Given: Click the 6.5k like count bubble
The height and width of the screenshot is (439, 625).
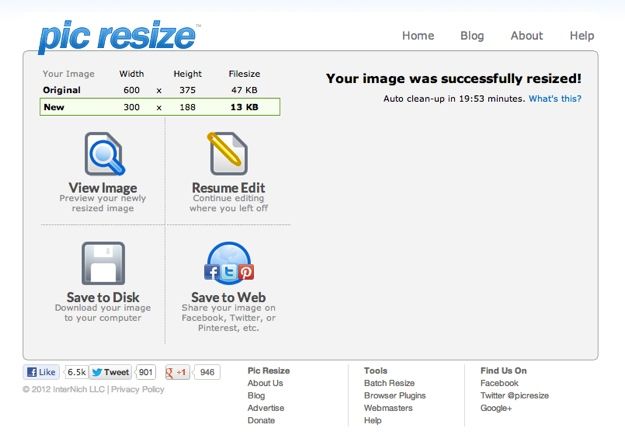Looking at the screenshot, I should coord(77,372).
